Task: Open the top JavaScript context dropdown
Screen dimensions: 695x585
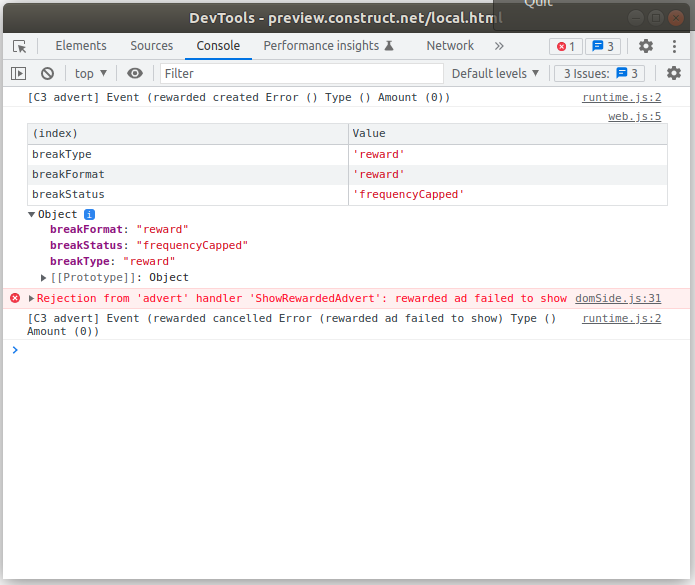Action: click(x=91, y=73)
